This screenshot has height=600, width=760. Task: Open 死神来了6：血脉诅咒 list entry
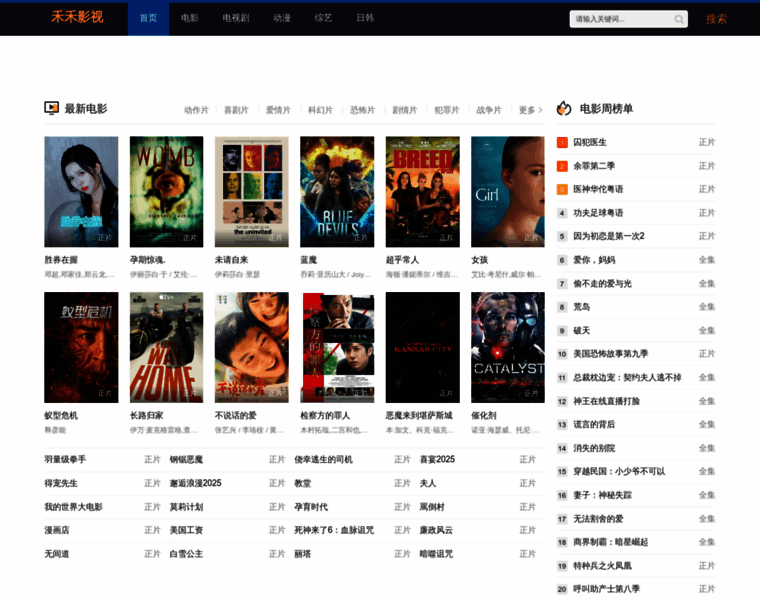coord(334,530)
